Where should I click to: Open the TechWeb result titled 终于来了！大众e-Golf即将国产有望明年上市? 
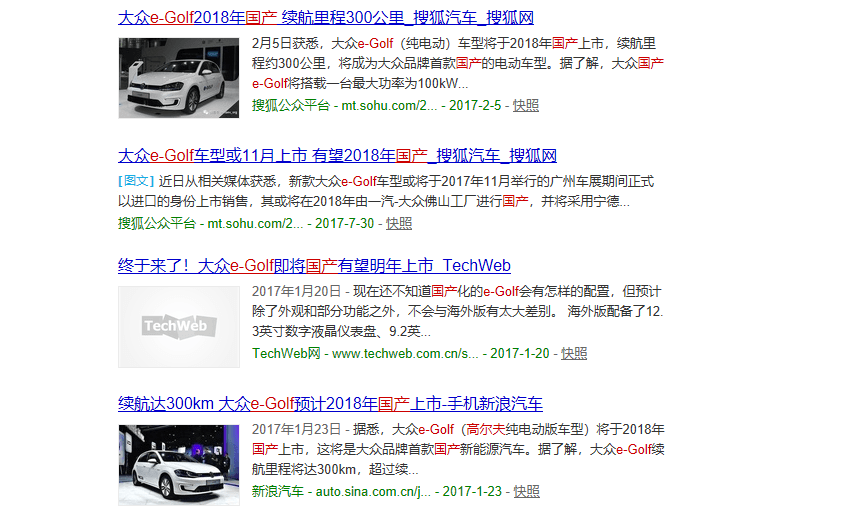click(314, 266)
